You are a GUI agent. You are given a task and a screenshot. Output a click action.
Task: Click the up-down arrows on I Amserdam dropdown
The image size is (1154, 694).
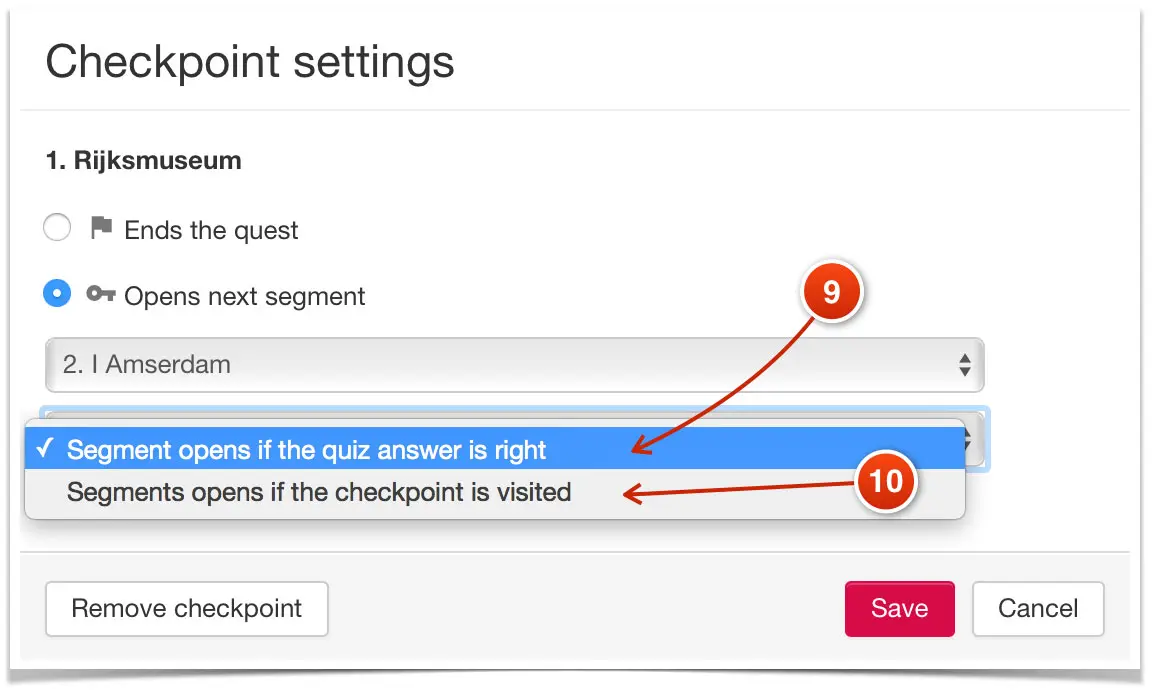964,365
